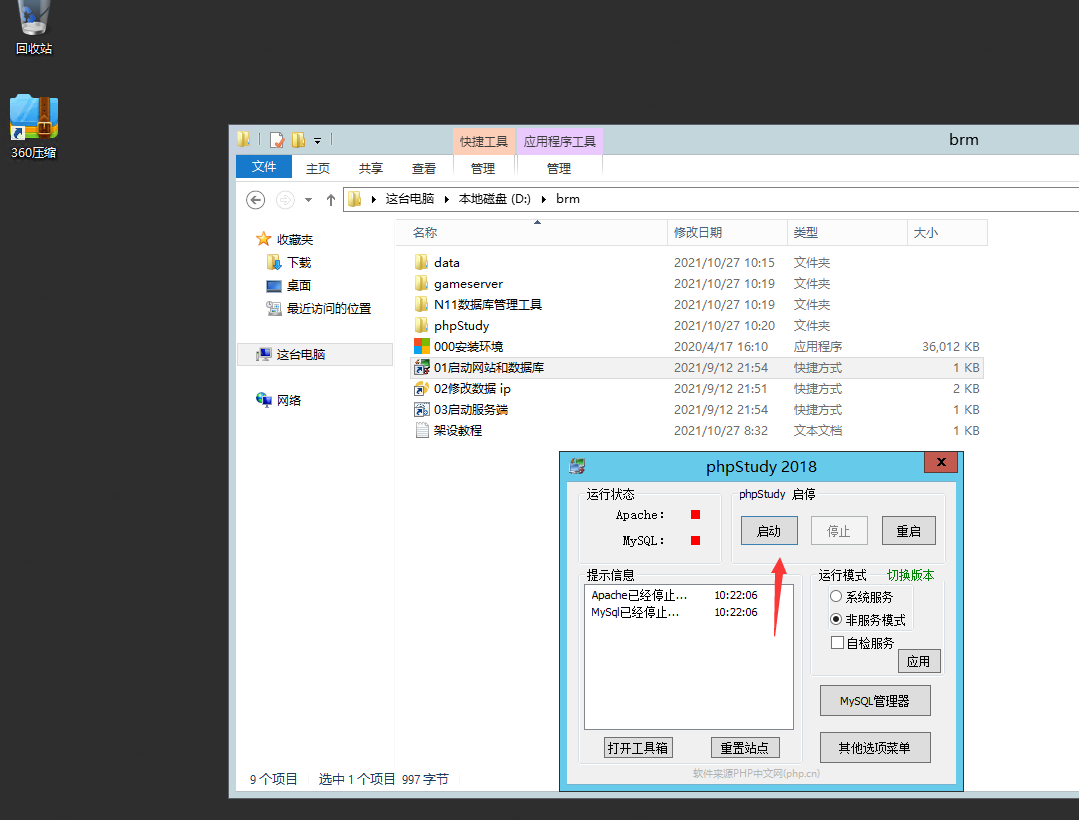Click the 启动 button in phpStudy
The height and width of the screenshot is (820, 1079).
pyautogui.click(x=769, y=530)
